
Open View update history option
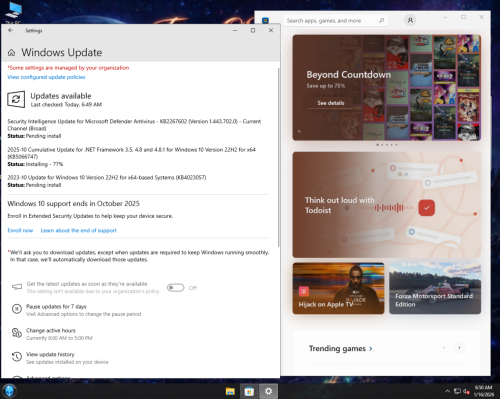(50, 354)
